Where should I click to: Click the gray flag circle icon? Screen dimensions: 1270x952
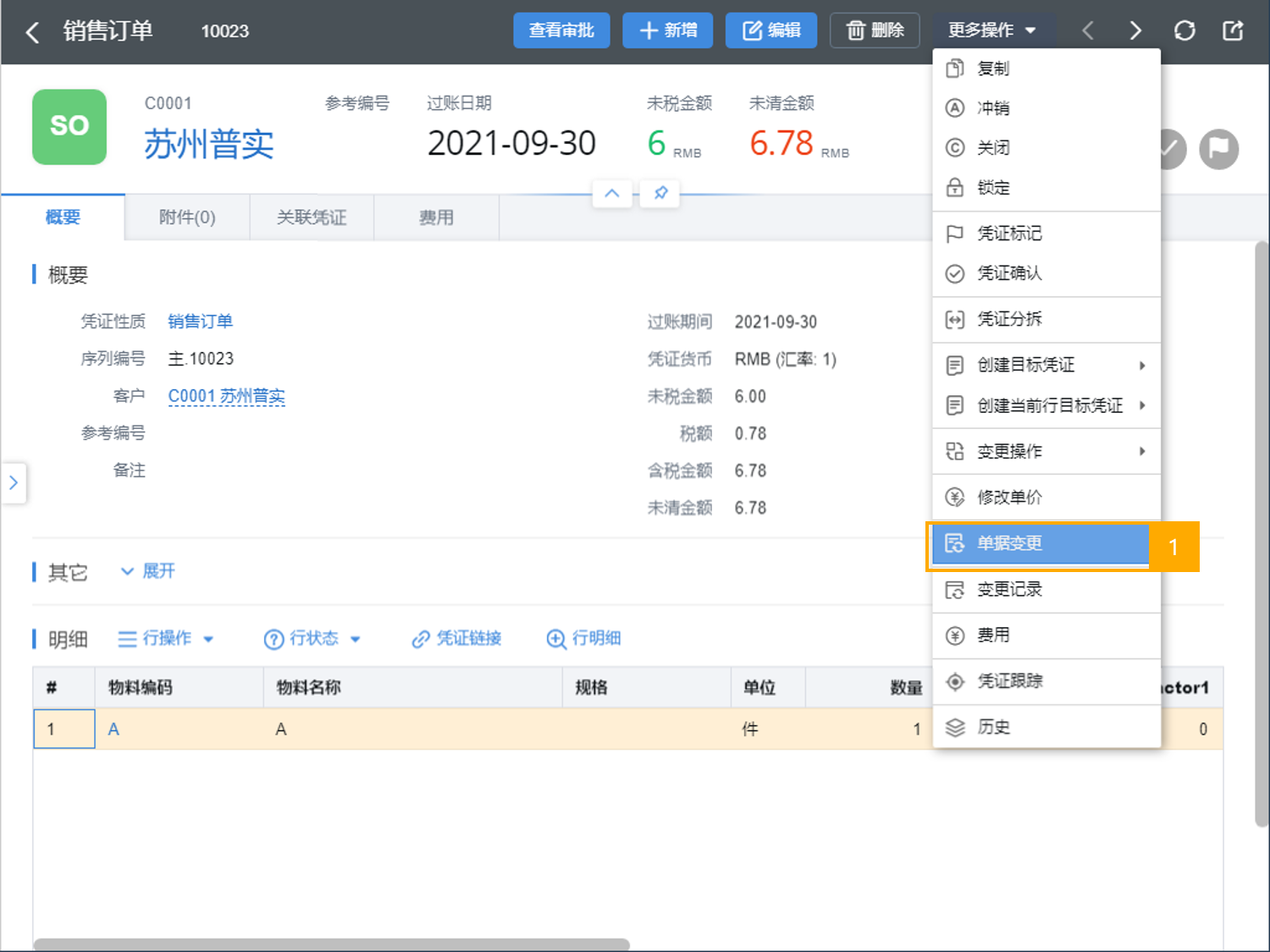pos(1219,149)
